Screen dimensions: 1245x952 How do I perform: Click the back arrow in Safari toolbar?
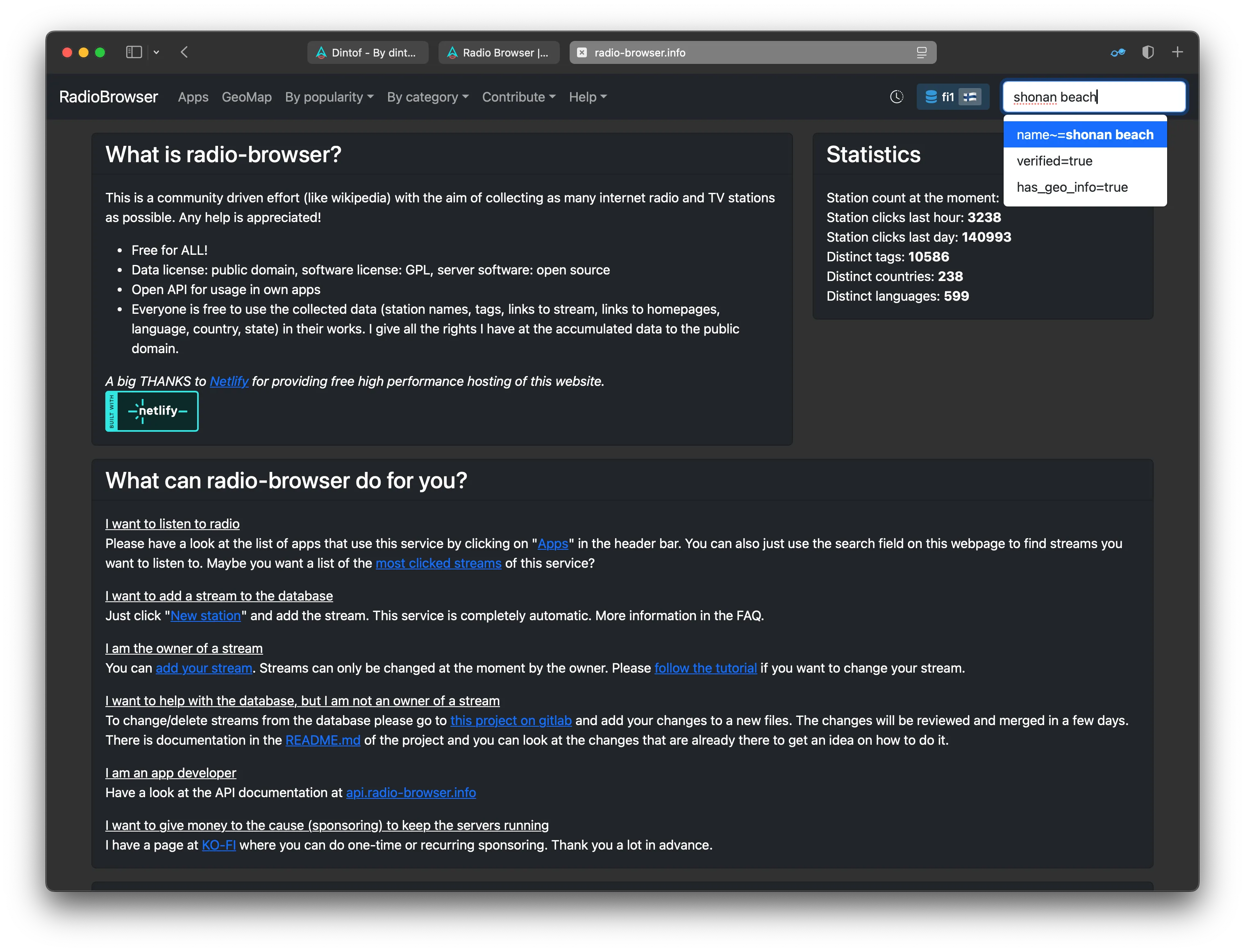coord(184,52)
